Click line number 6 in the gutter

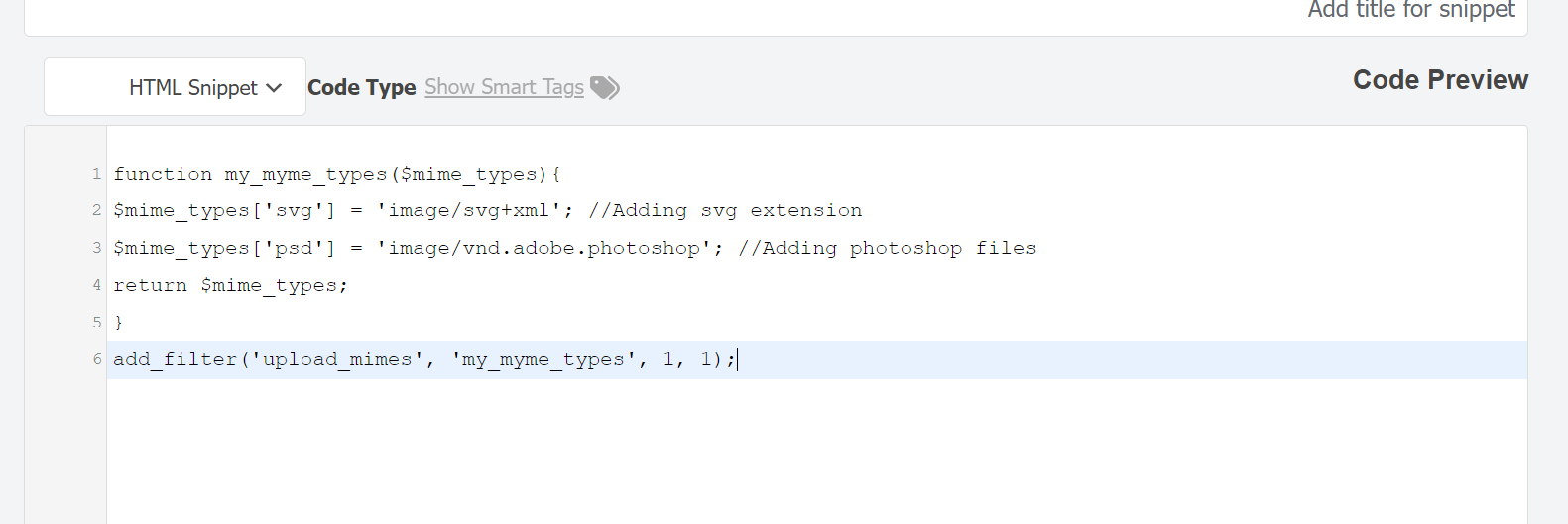[x=96, y=359]
